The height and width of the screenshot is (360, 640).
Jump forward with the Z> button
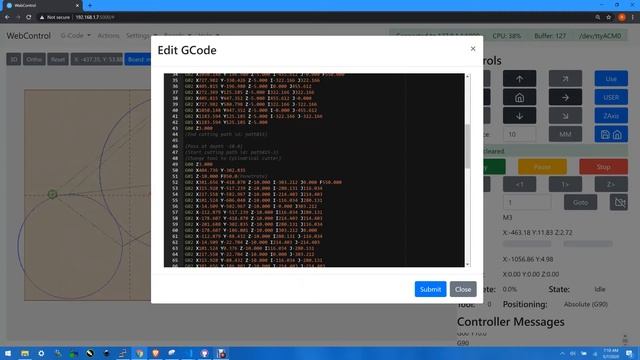[611, 184]
